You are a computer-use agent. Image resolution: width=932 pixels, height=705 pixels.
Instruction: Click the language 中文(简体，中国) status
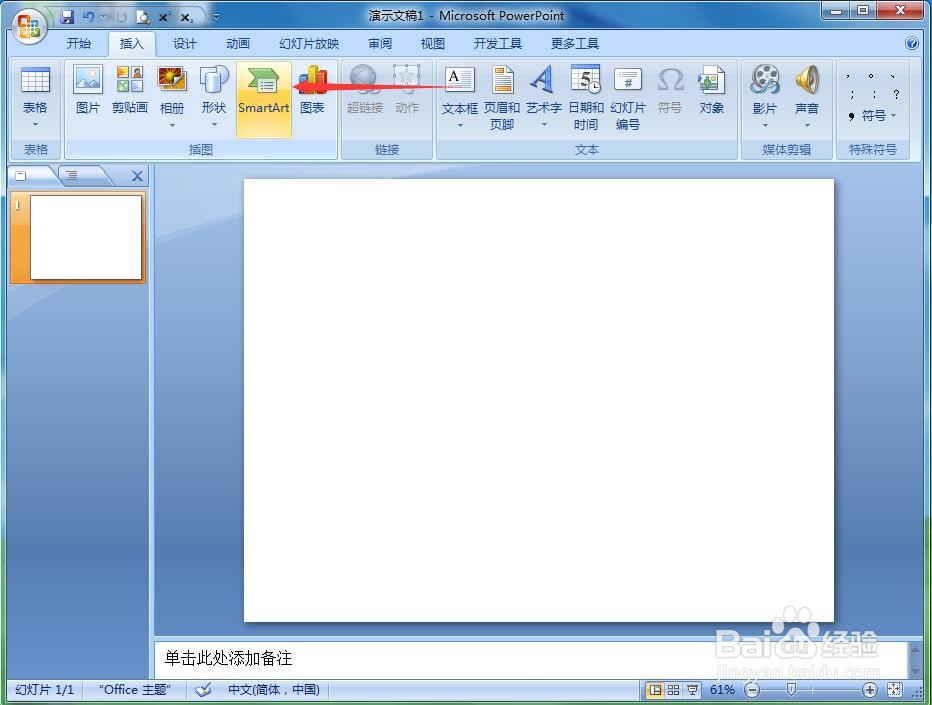point(273,690)
